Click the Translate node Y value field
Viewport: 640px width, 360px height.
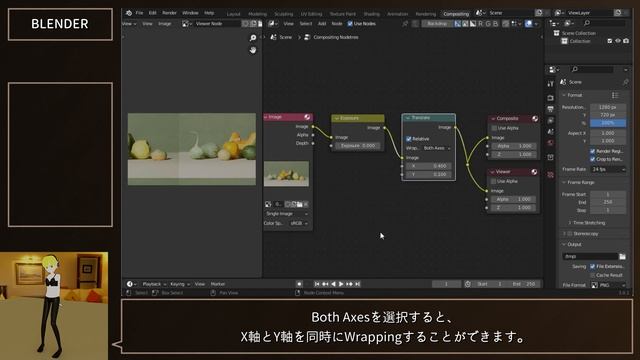point(428,174)
